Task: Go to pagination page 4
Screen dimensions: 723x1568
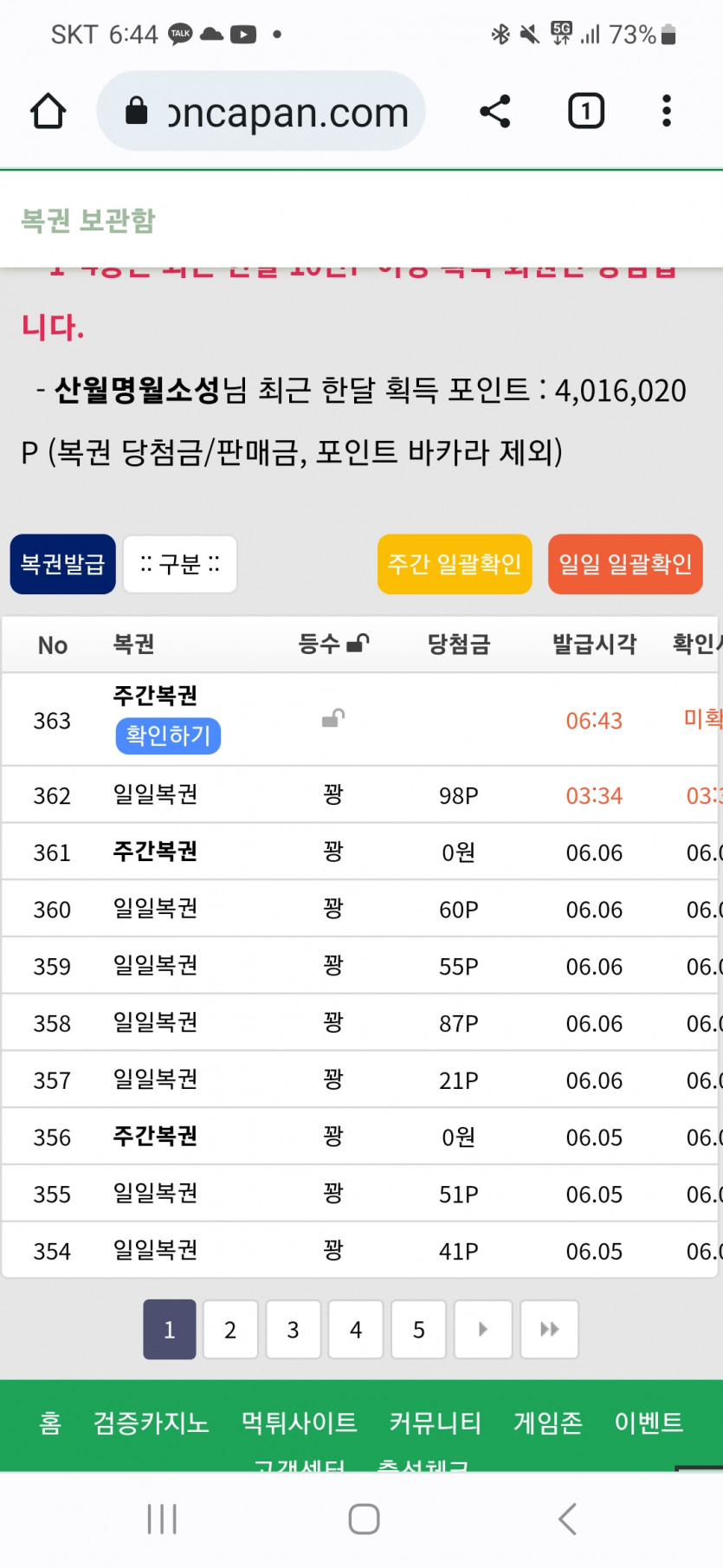Action: (x=356, y=1330)
